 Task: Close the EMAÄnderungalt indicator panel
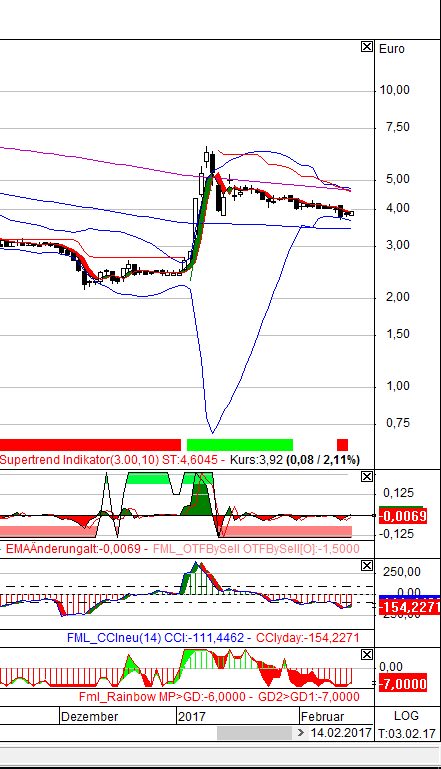pyautogui.click(x=366, y=477)
